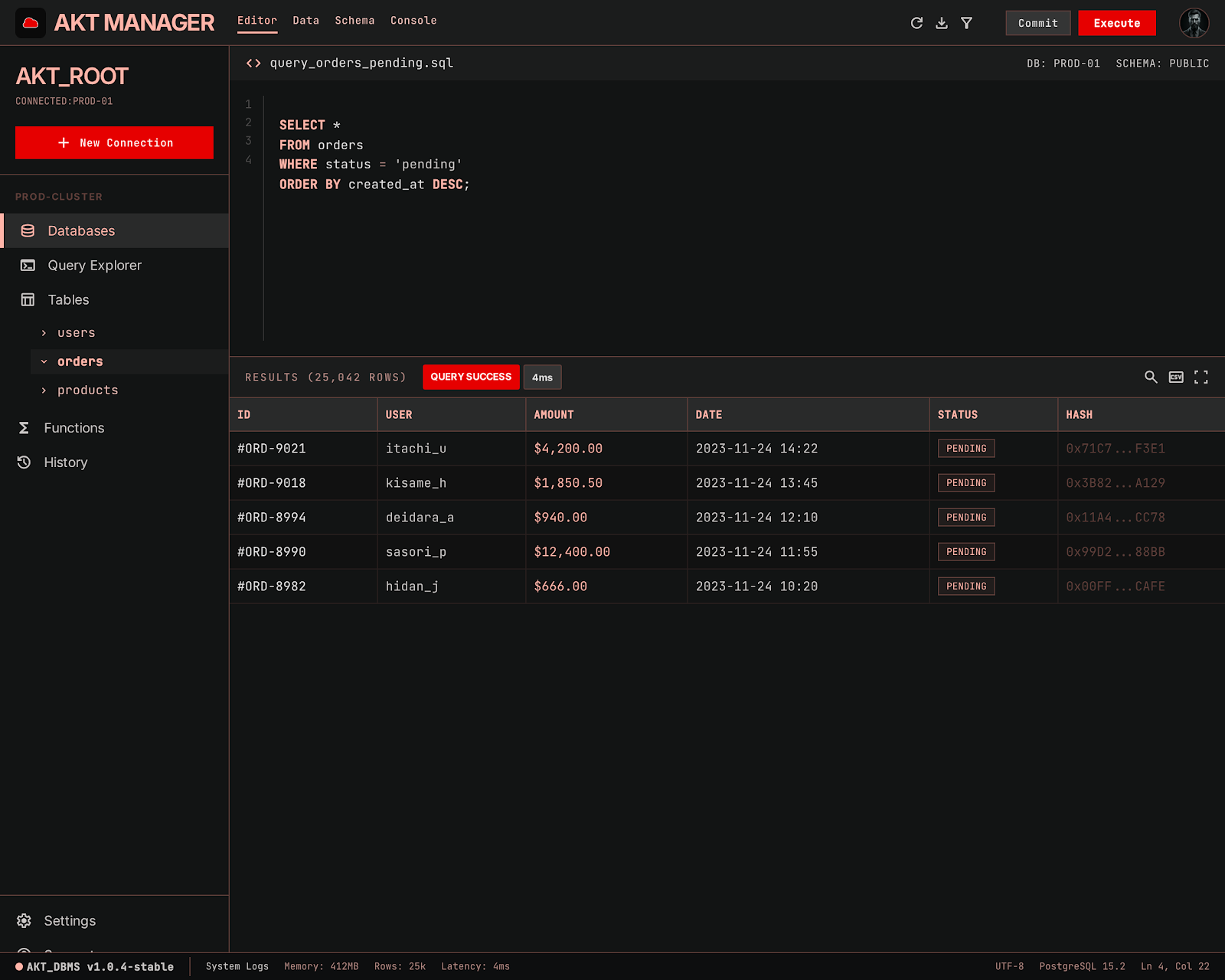Click the AKT Manager cloud logo icon
Image resolution: width=1225 pixels, height=980 pixels.
click(31, 23)
